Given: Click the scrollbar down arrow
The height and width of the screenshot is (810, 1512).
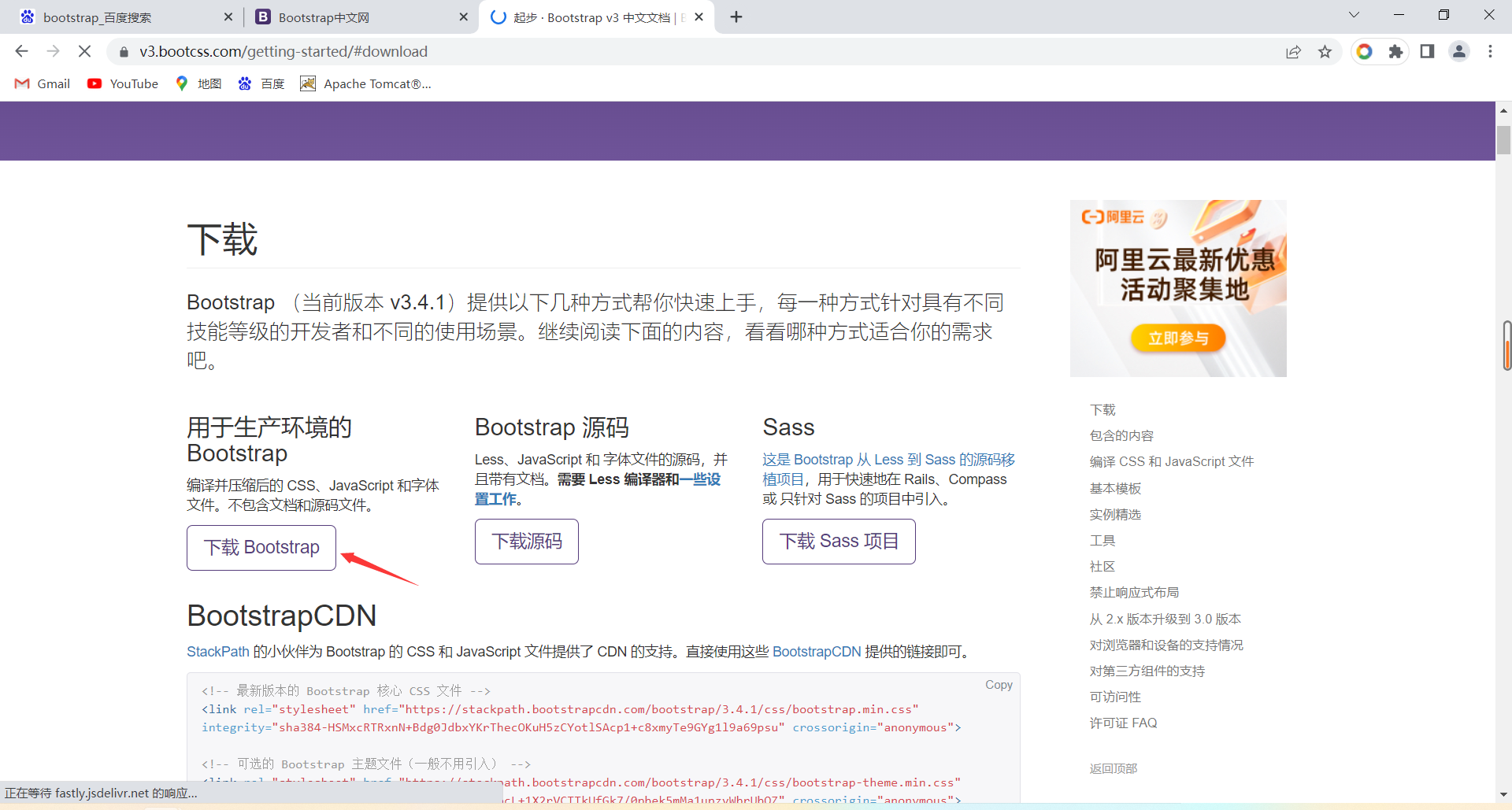Looking at the screenshot, I should (1503, 794).
